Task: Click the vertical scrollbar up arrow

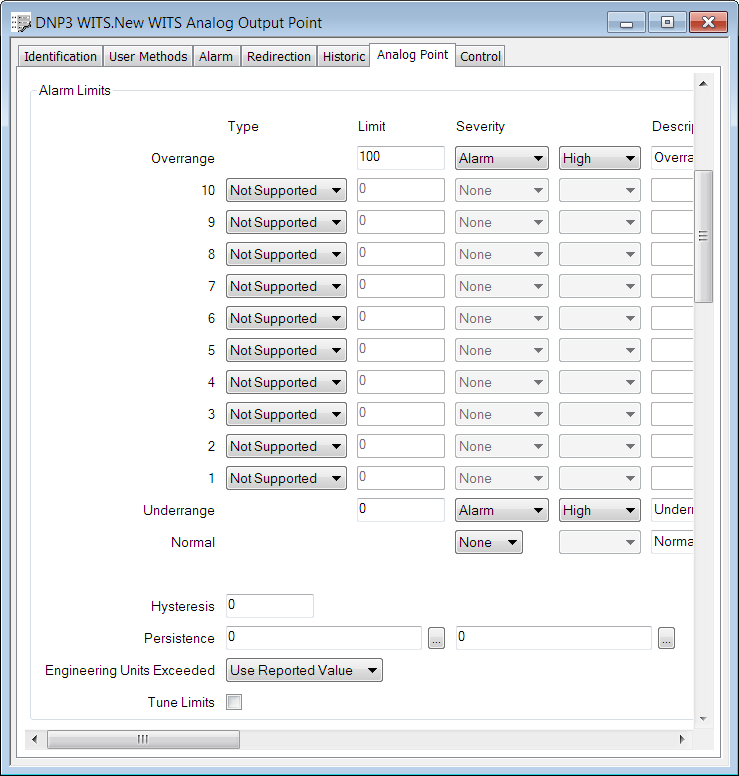Action: click(x=703, y=84)
